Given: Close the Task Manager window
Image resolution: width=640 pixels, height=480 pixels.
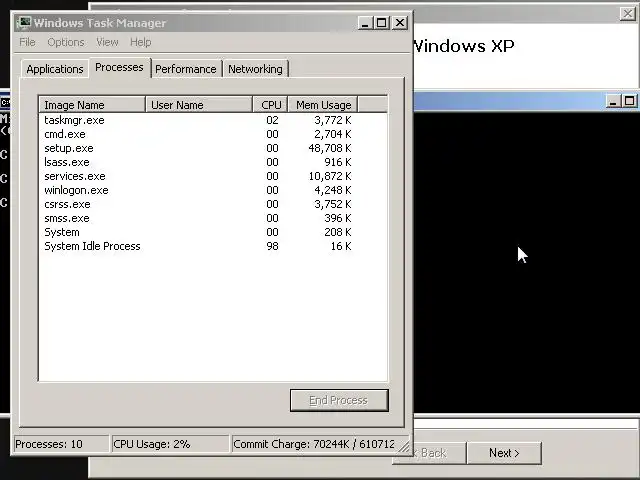Looking at the screenshot, I should click(x=400, y=23).
